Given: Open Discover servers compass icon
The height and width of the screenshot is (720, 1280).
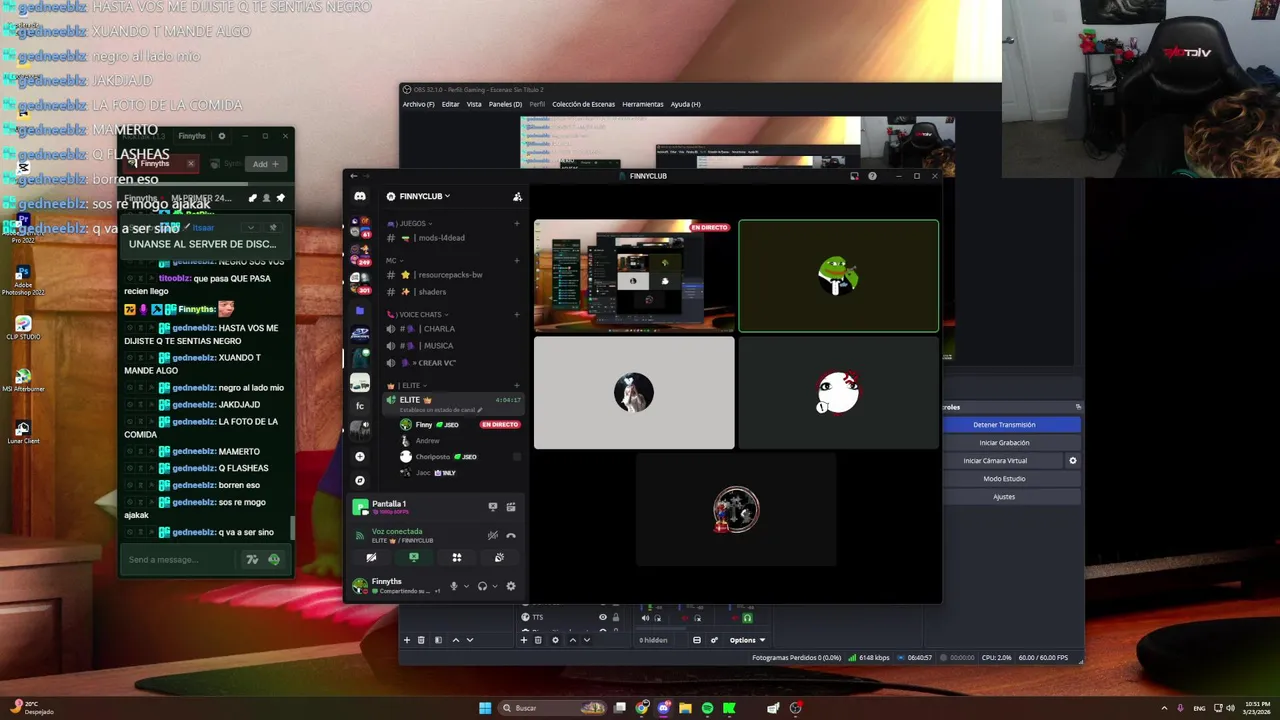Looking at the screenshot, I should (360, 480).
